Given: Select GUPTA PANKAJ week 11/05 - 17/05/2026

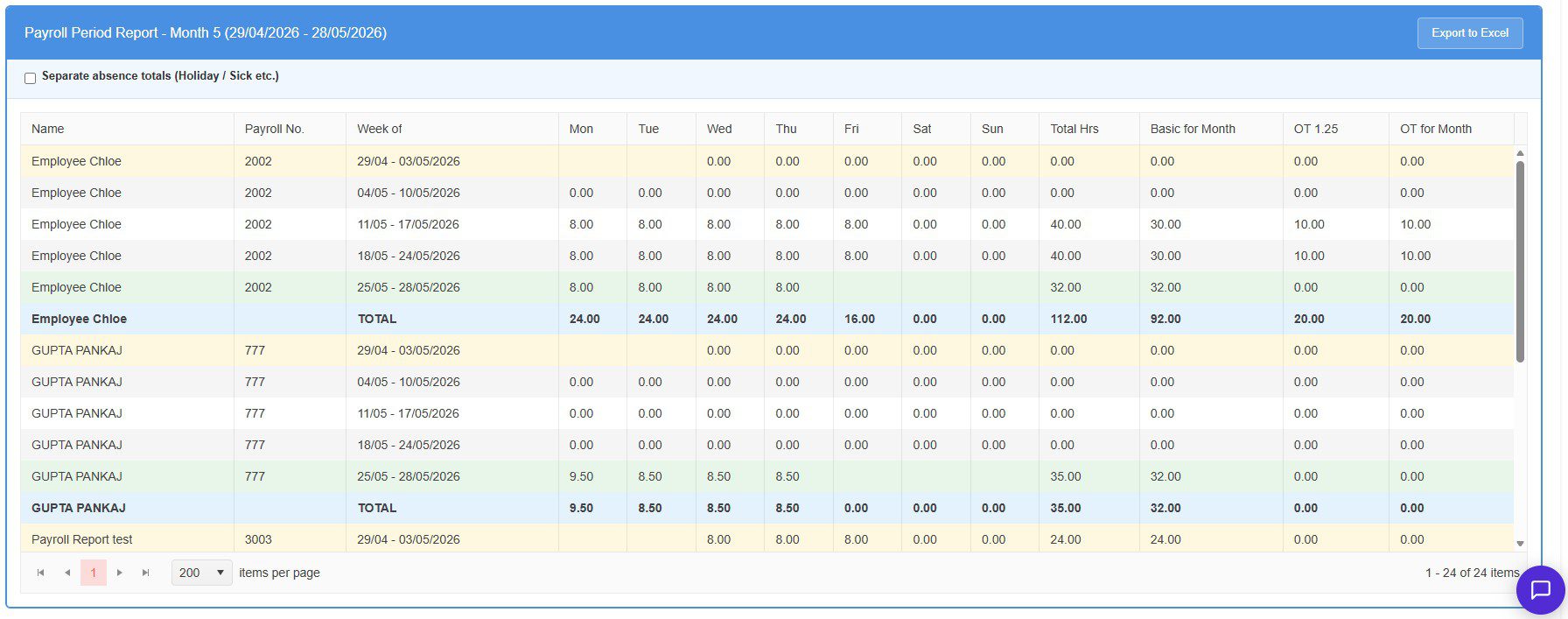Looking at the screenshot, I should coord(767,413).
